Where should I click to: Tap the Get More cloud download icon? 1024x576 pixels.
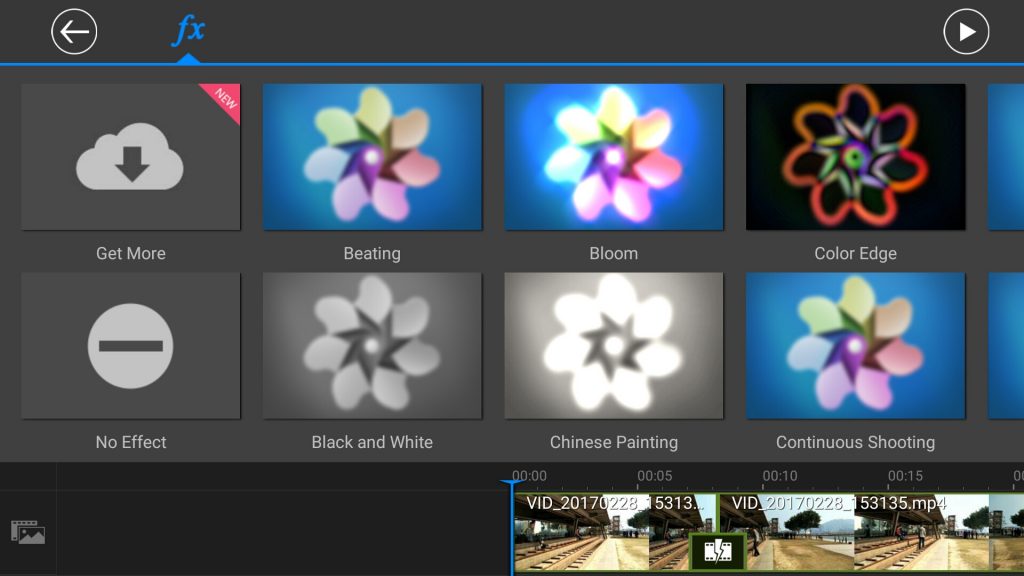[x=131, y=157]
